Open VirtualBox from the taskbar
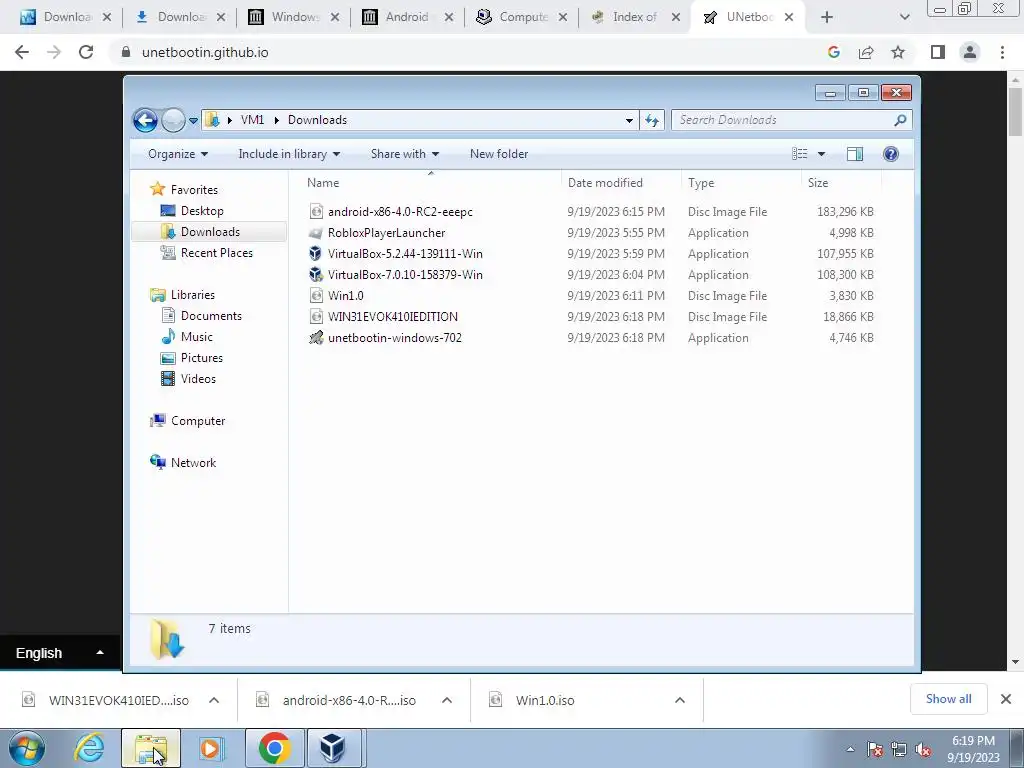 click(x=332, y=748)
